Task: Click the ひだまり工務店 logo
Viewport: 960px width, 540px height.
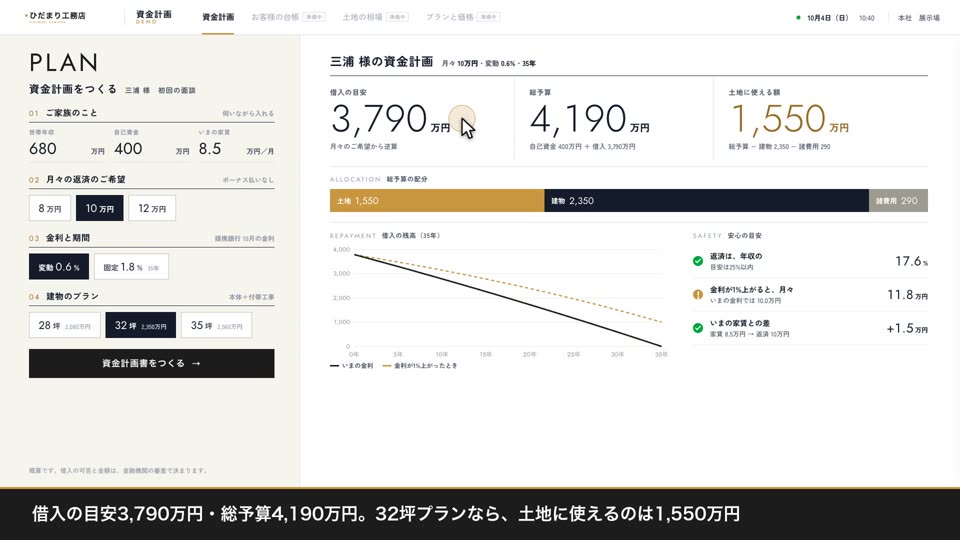Action: (x=55, y=17)
